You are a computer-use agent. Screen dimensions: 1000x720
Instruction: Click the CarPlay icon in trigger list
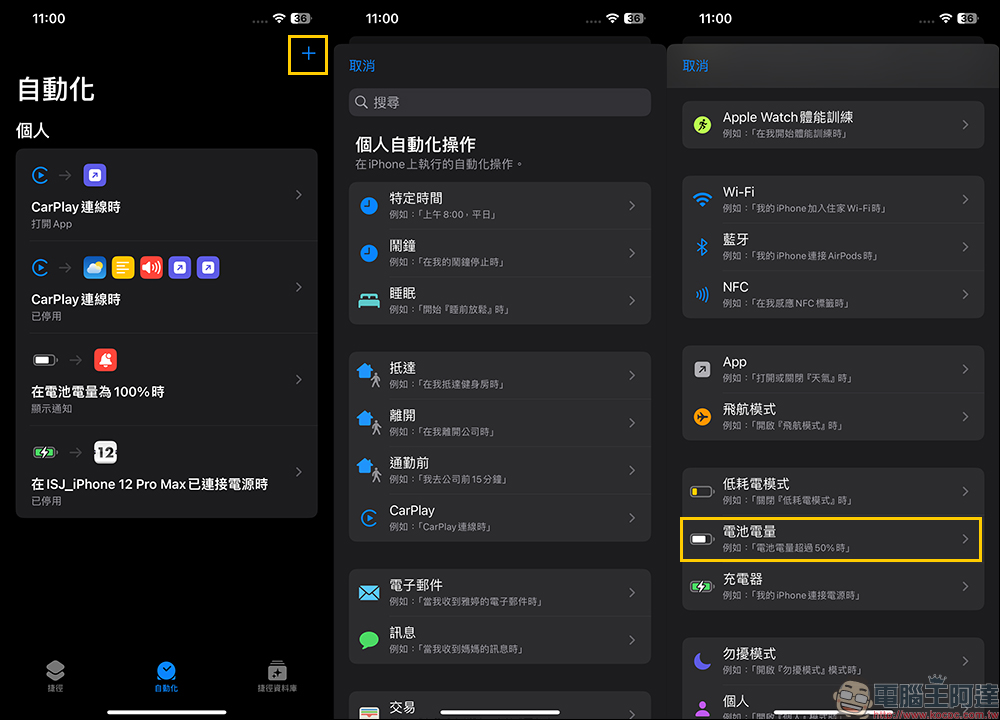click(x=369, y=518)
